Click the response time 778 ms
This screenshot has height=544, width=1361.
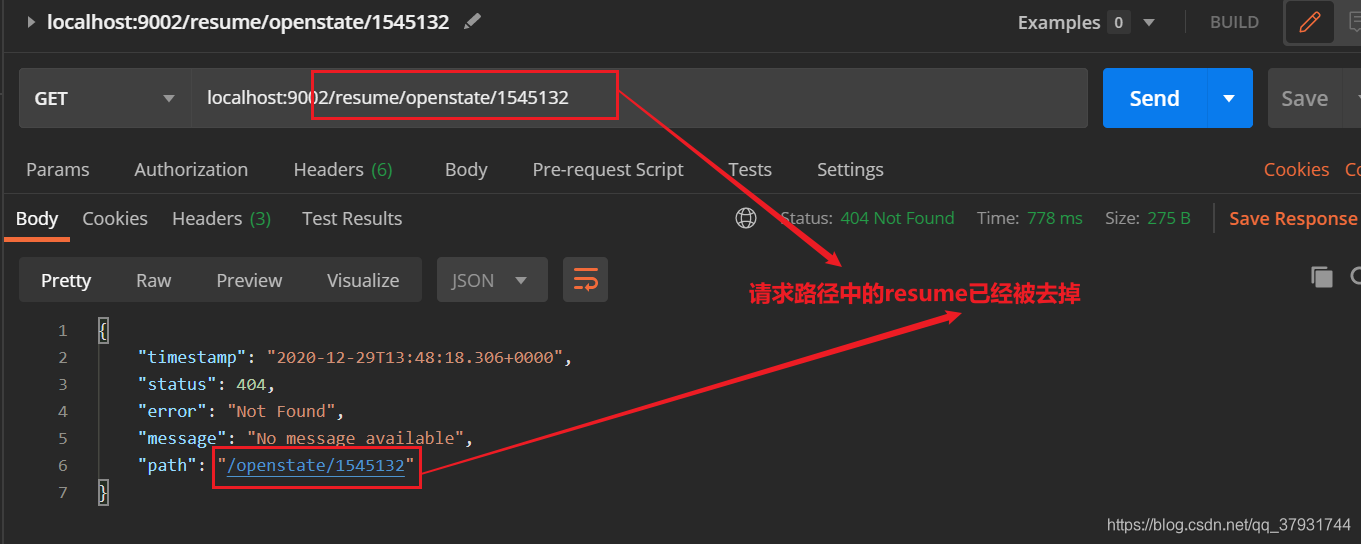pos(1054,218)
